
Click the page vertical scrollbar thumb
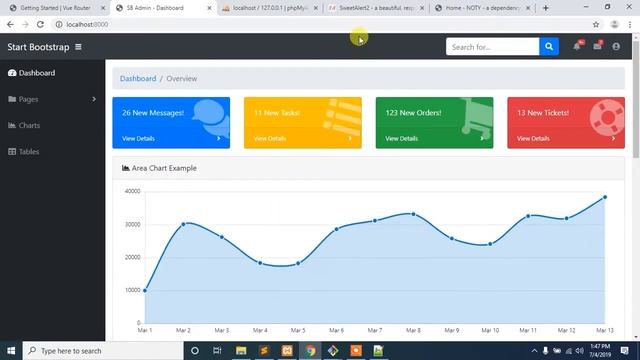[x=636, y=99]
